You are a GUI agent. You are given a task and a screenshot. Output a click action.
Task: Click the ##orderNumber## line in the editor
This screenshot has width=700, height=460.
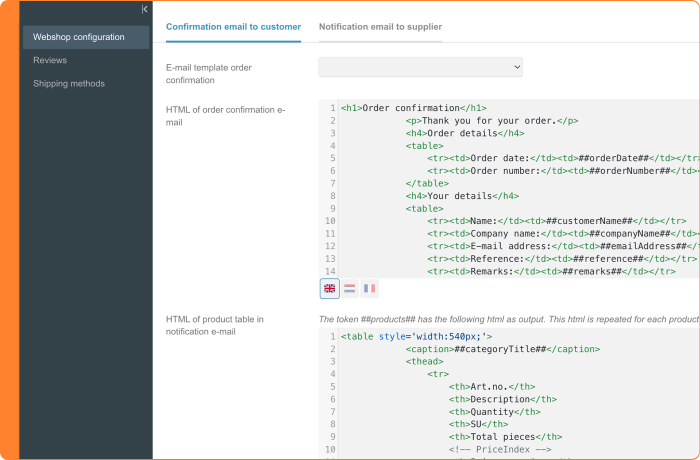click(x=562, y=171)
